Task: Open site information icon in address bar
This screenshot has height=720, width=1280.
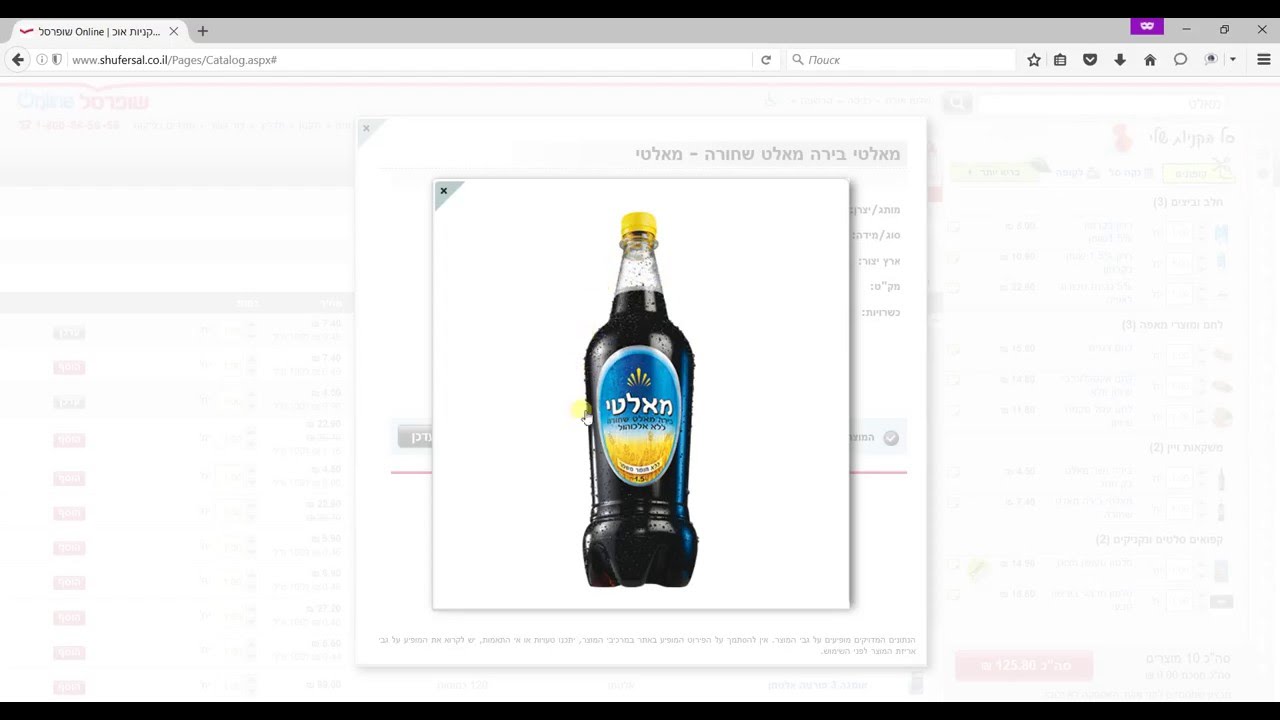Action: click(42, 60)
